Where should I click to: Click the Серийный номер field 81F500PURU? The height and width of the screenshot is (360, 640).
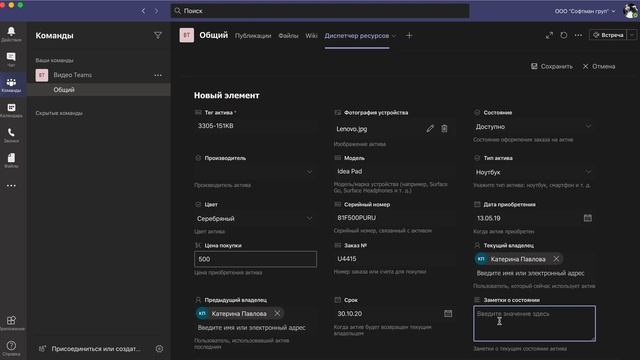394,218
